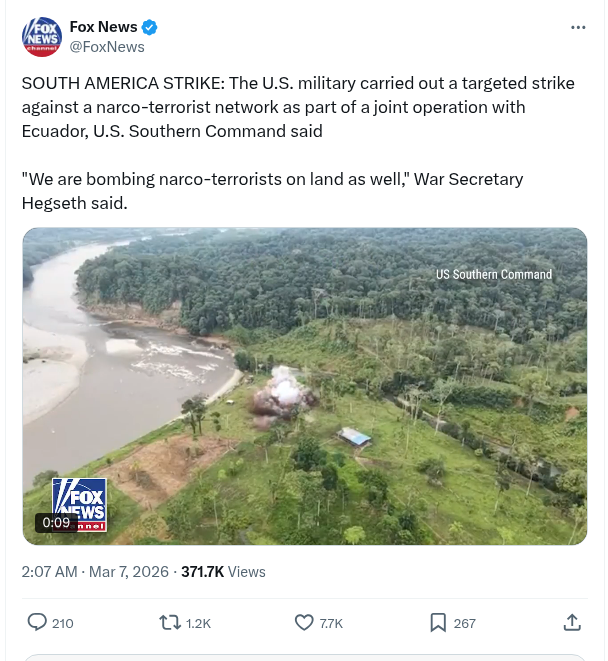This screenshot has width=608, height=661.
Task: Click the share upload icon
Action: pyautogui.click(x=572, y=622)
